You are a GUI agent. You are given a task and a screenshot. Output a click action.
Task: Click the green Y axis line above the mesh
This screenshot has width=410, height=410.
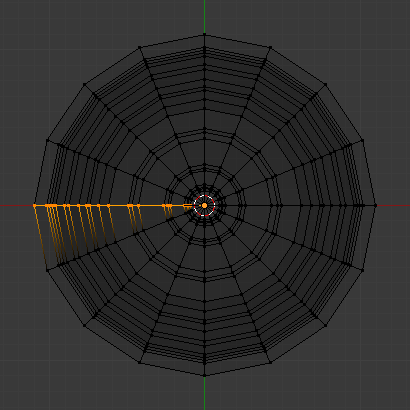204,17
